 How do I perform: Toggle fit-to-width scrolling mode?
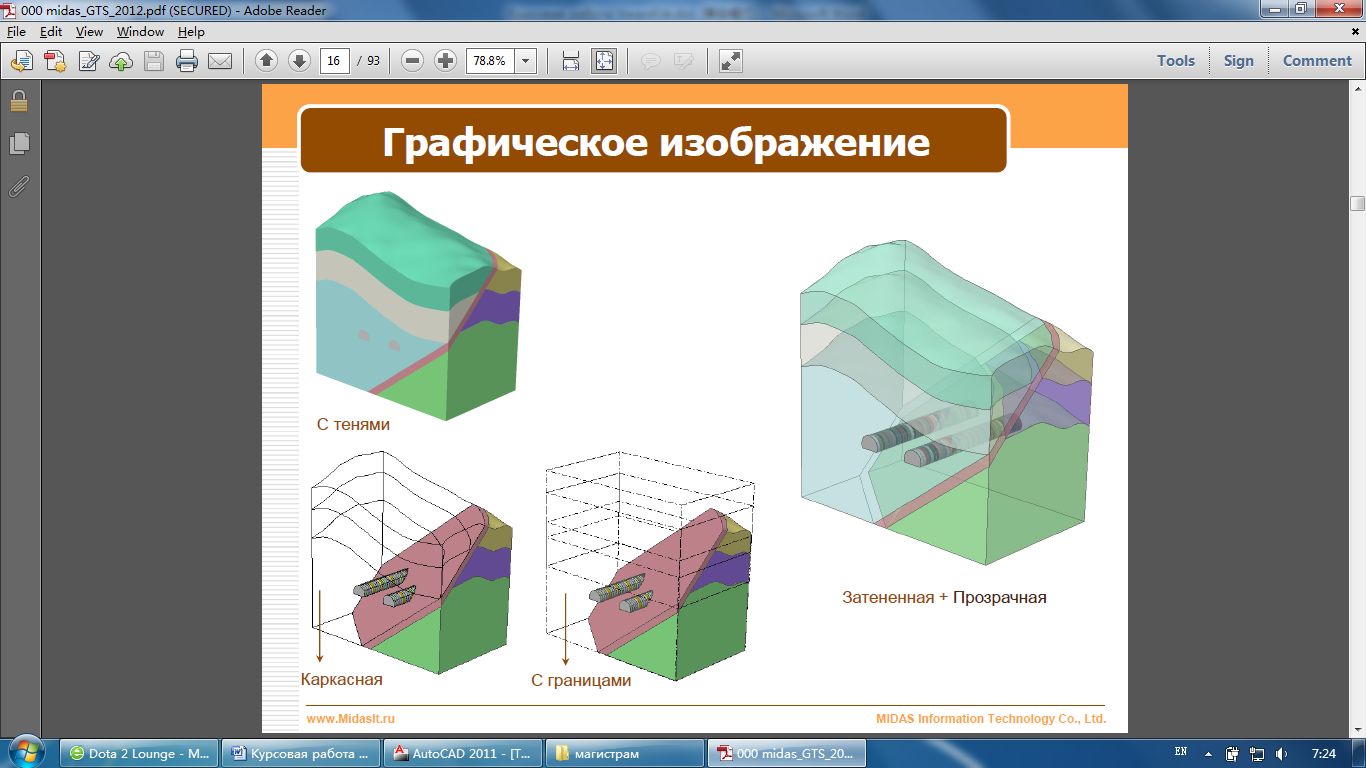[571, 61]
